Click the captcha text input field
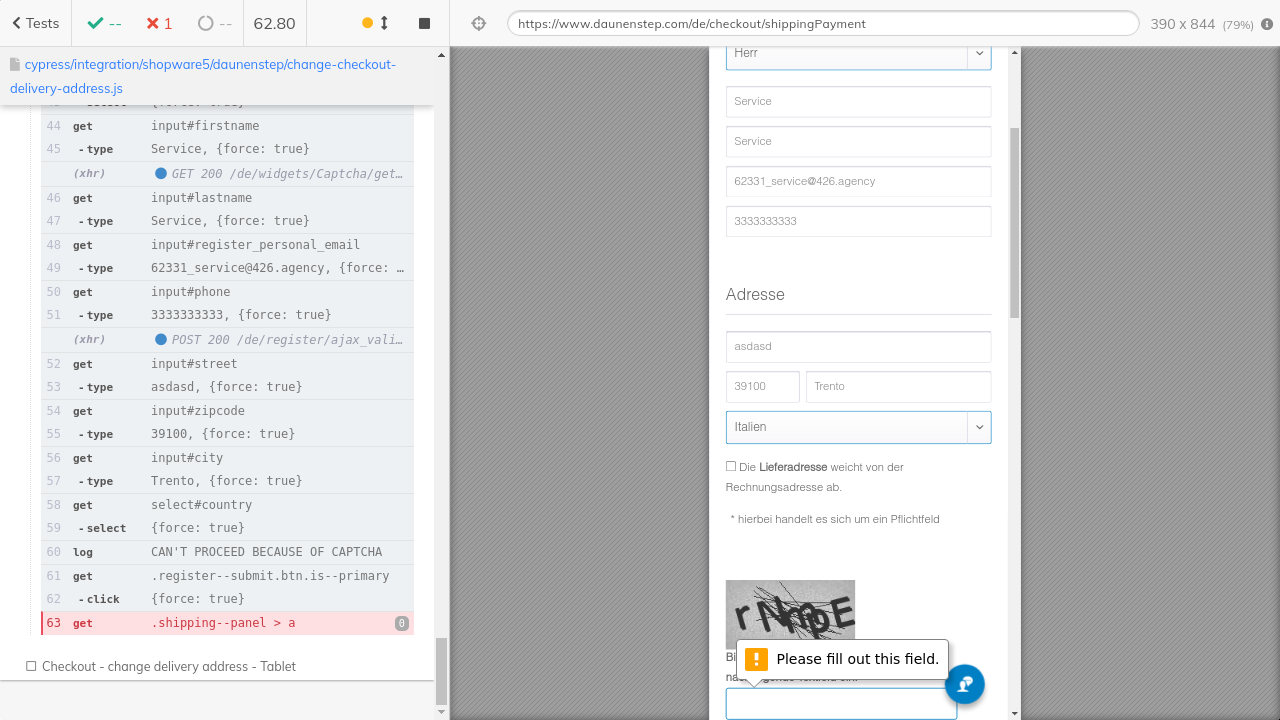The width and height of the screenshot is (1280, 720). click(840, 704)
